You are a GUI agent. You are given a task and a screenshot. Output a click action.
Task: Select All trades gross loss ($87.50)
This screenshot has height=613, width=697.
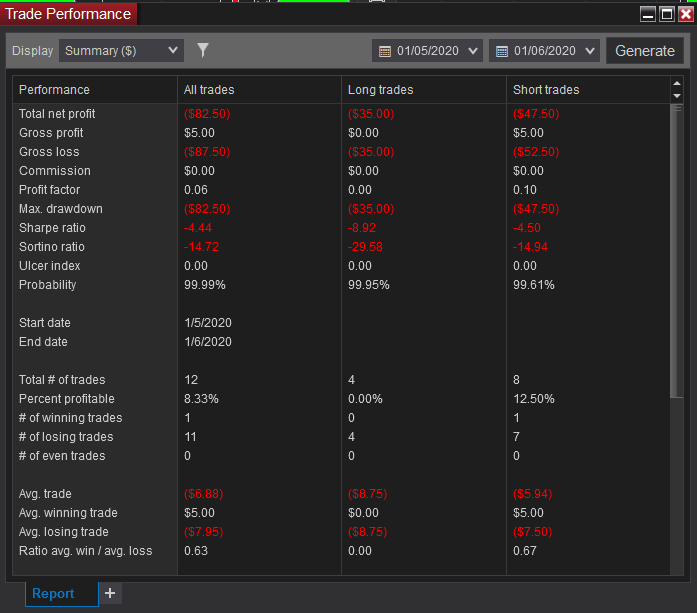pyautogui.click(x=207, y=152)
